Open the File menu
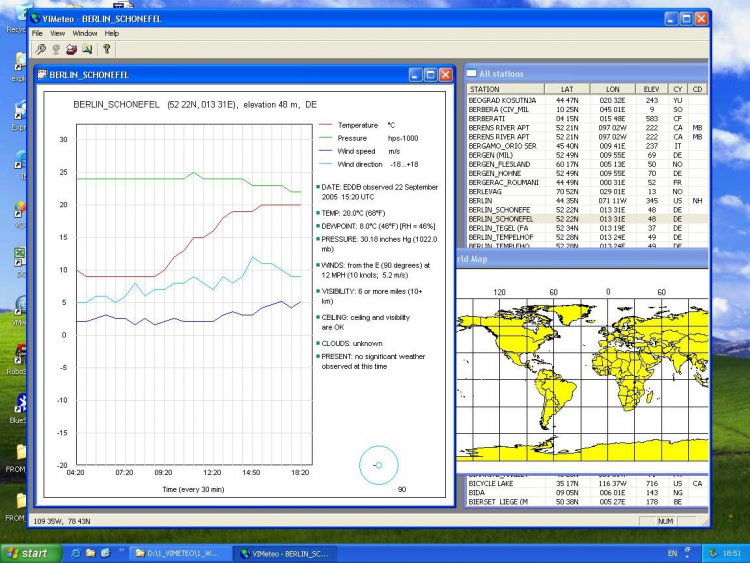 tap(37, 33)
